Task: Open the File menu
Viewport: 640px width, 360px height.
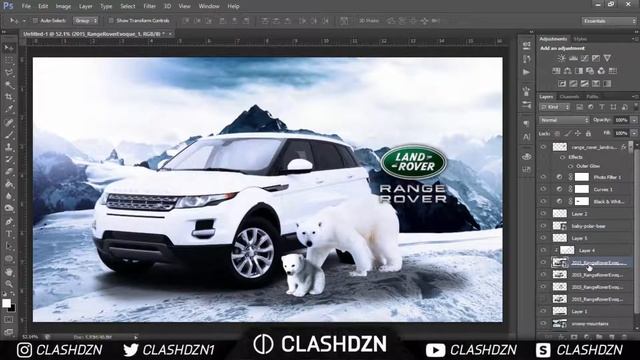Action: click(x=26, y=6)
